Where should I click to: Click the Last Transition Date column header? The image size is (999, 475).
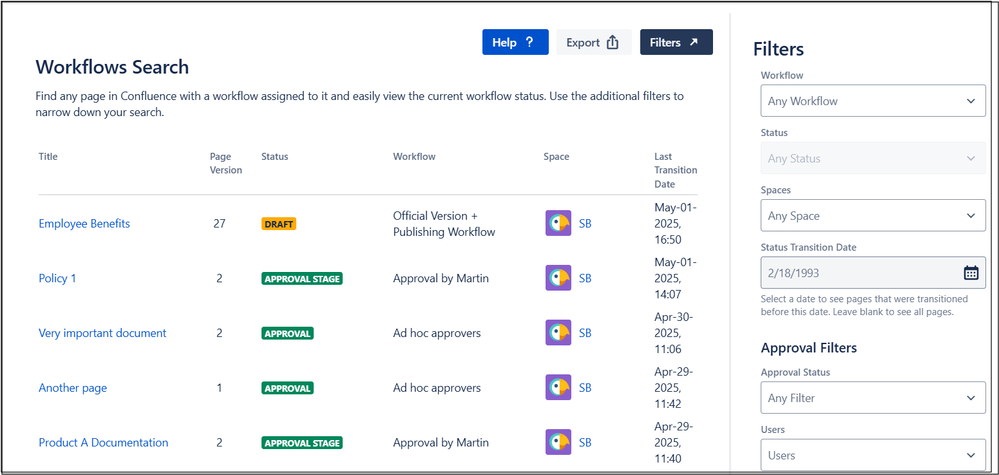click(675, 170)
